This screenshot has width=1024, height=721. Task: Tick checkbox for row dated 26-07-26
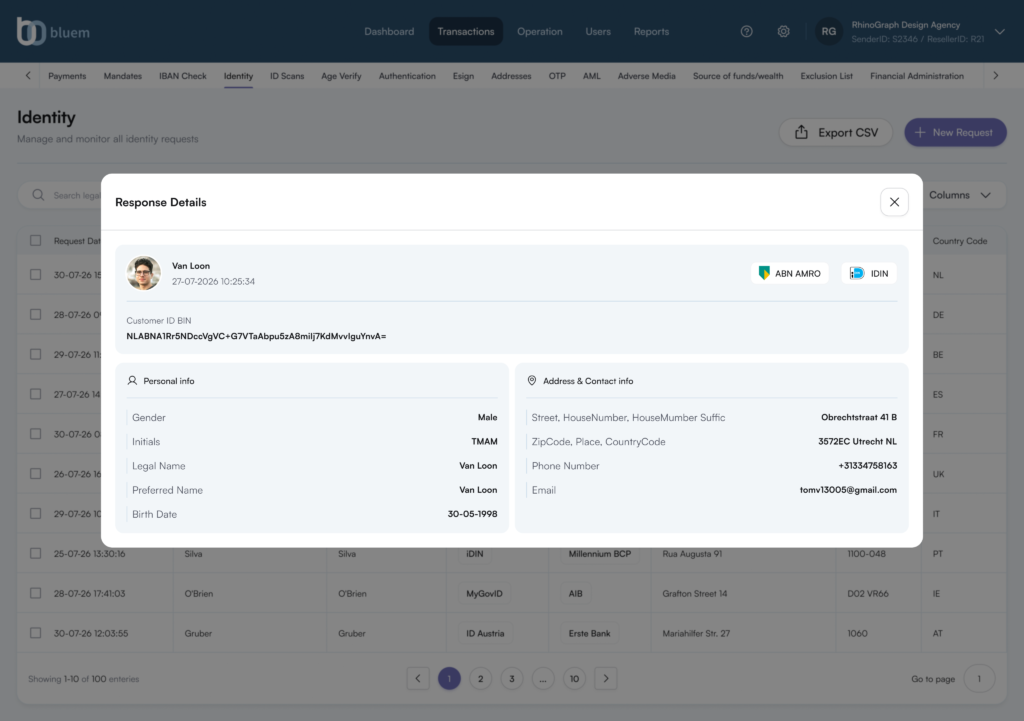pyautogui.click(x=35, y=473)
